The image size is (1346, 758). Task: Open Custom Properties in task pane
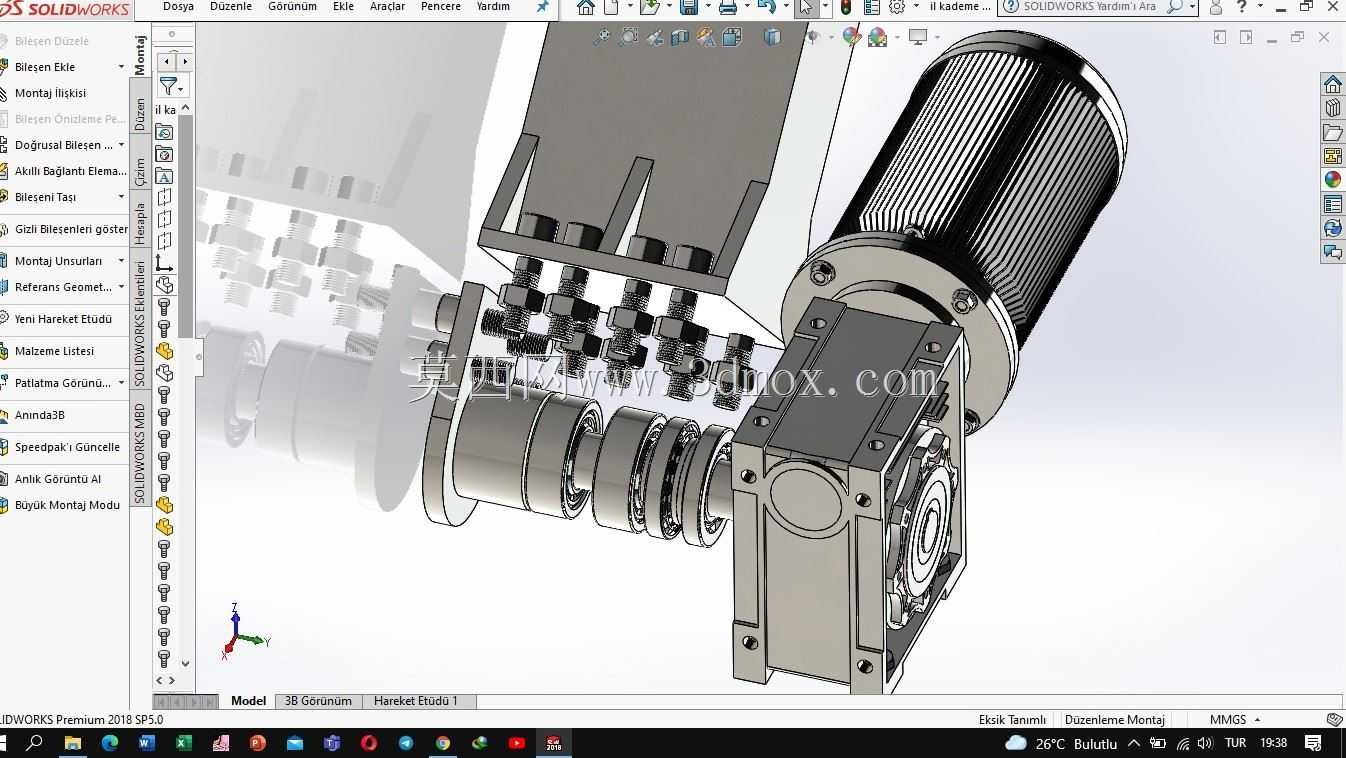point(1332,204)
